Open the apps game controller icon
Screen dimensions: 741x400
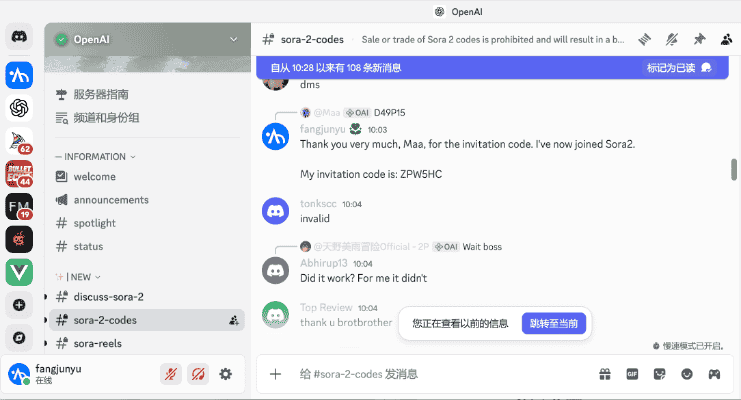click(x=714, y=374)
